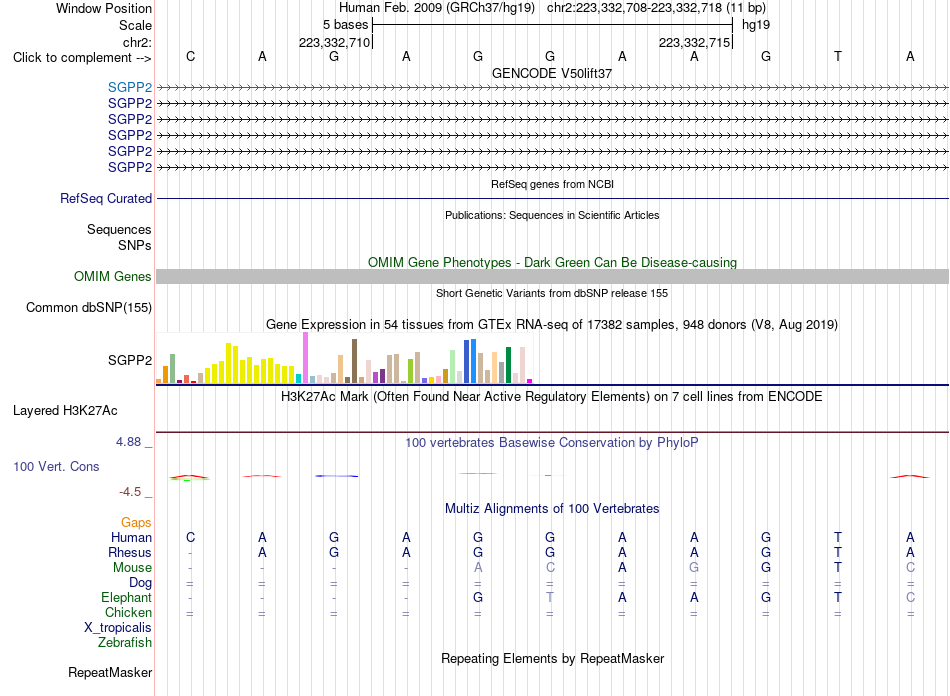Viewport: 950px width, 696px height.
Task: Click the hg19 label beside the scale bar
Action: tap(756, 25)
